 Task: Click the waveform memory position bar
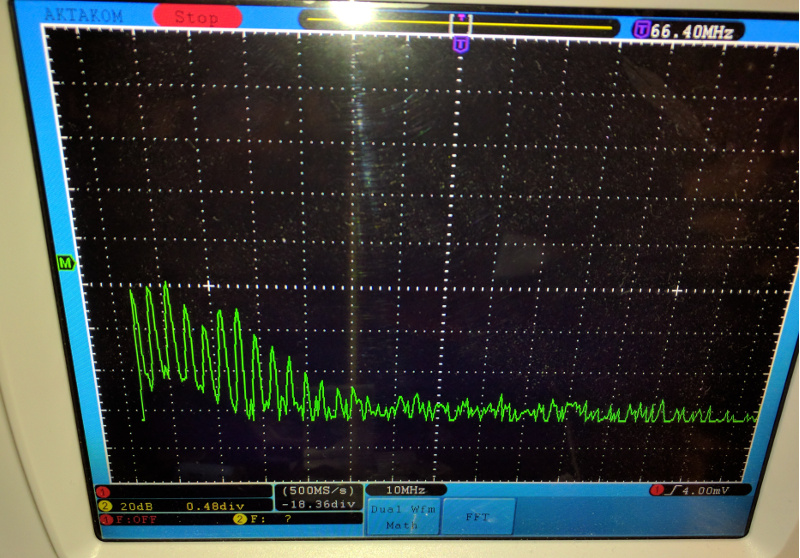(x=459, y=24)
